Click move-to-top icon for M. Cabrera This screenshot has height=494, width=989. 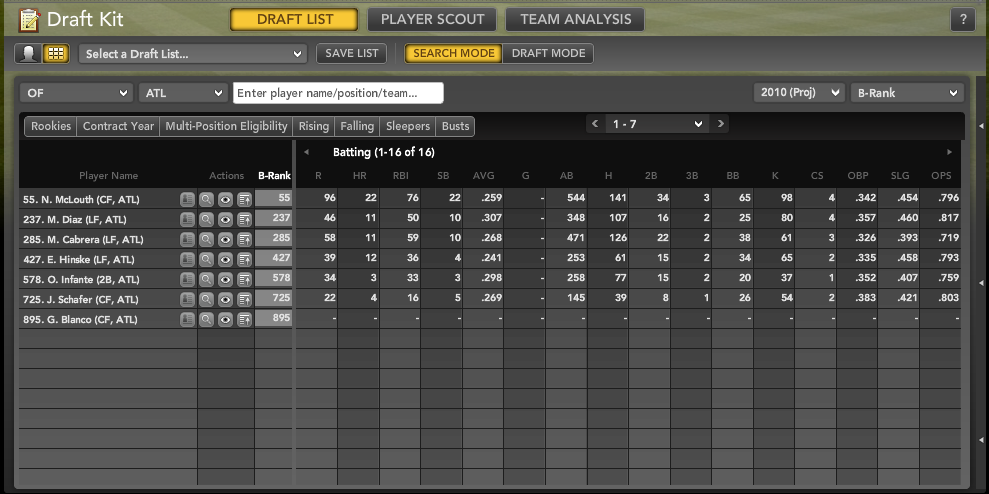coord(244,239)
